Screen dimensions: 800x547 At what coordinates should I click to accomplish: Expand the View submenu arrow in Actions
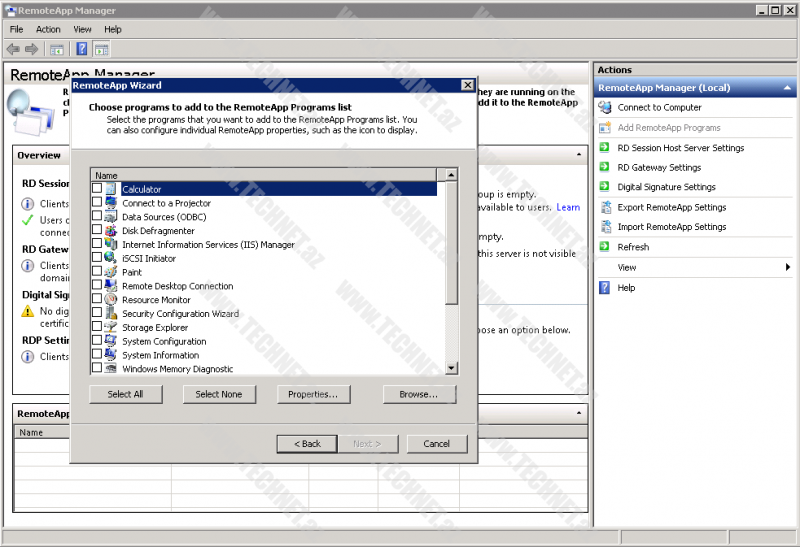coord(788,268)
